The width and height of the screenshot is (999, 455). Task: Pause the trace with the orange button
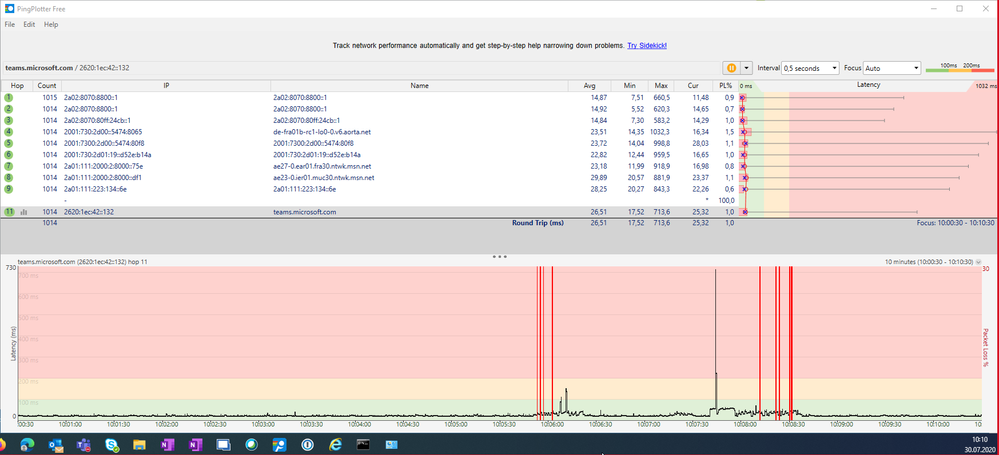(732, 68)
